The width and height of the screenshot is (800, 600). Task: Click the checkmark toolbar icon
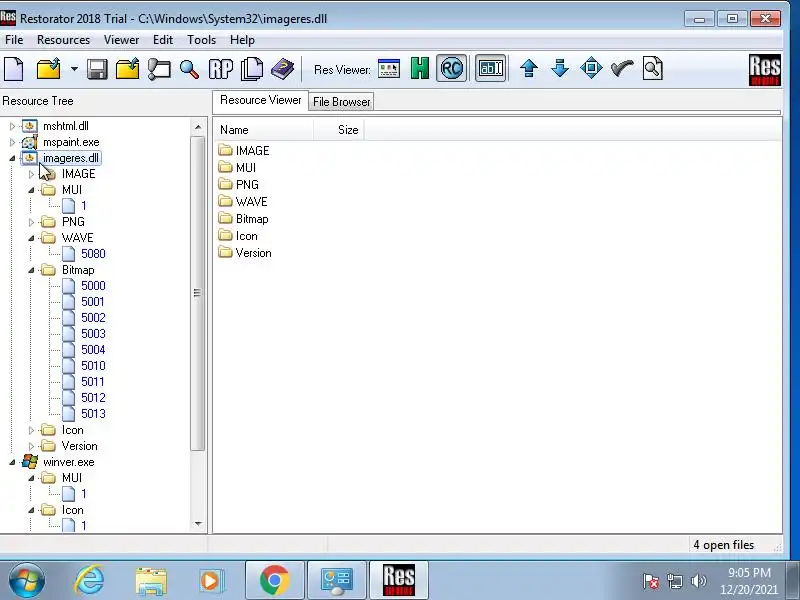coord(622,68)
